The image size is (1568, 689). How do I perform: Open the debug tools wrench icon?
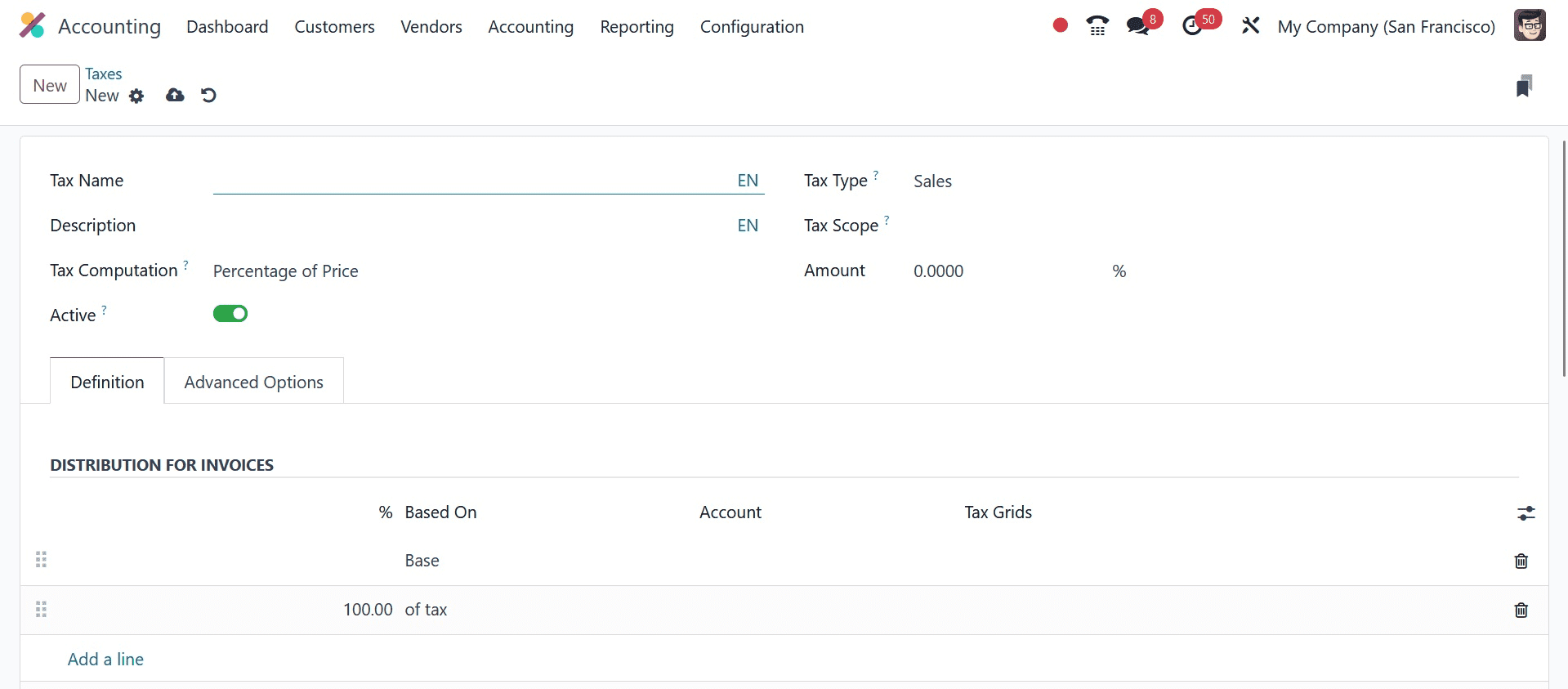pos(1250,26)
